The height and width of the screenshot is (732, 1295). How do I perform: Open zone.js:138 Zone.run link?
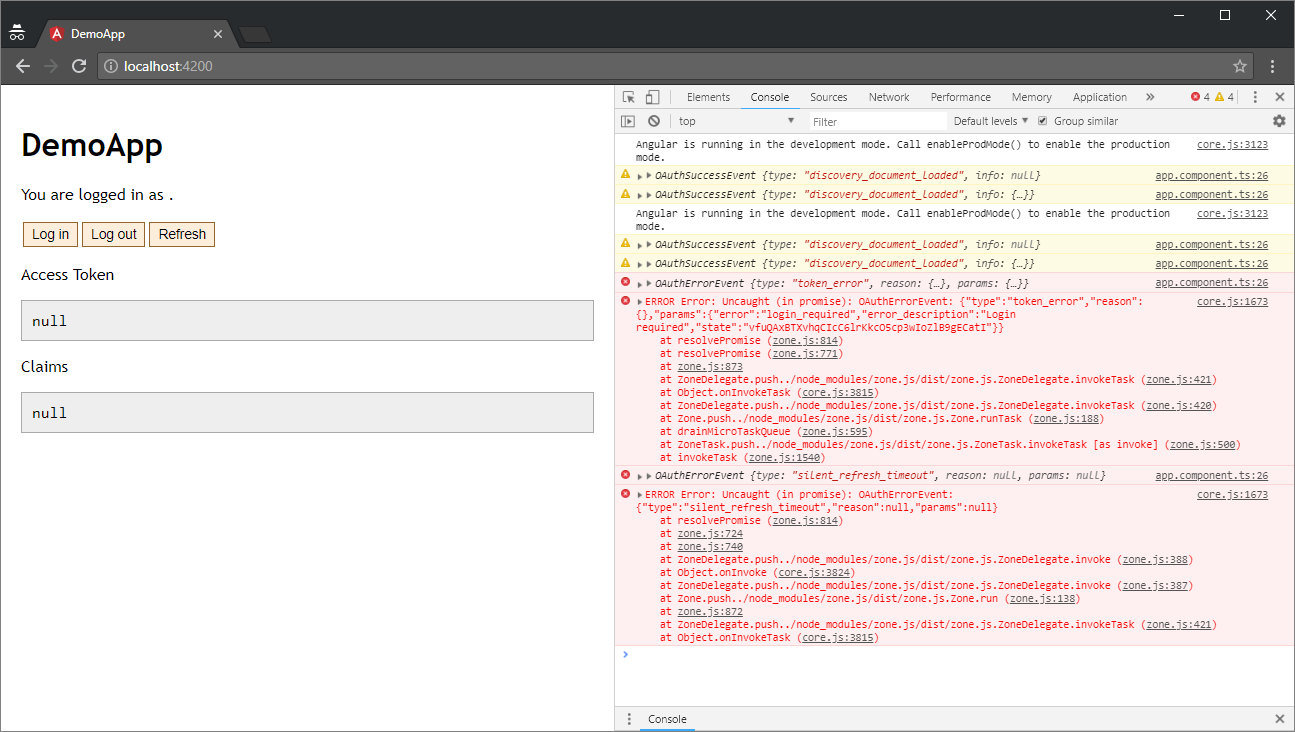[x=1041, y=599]
